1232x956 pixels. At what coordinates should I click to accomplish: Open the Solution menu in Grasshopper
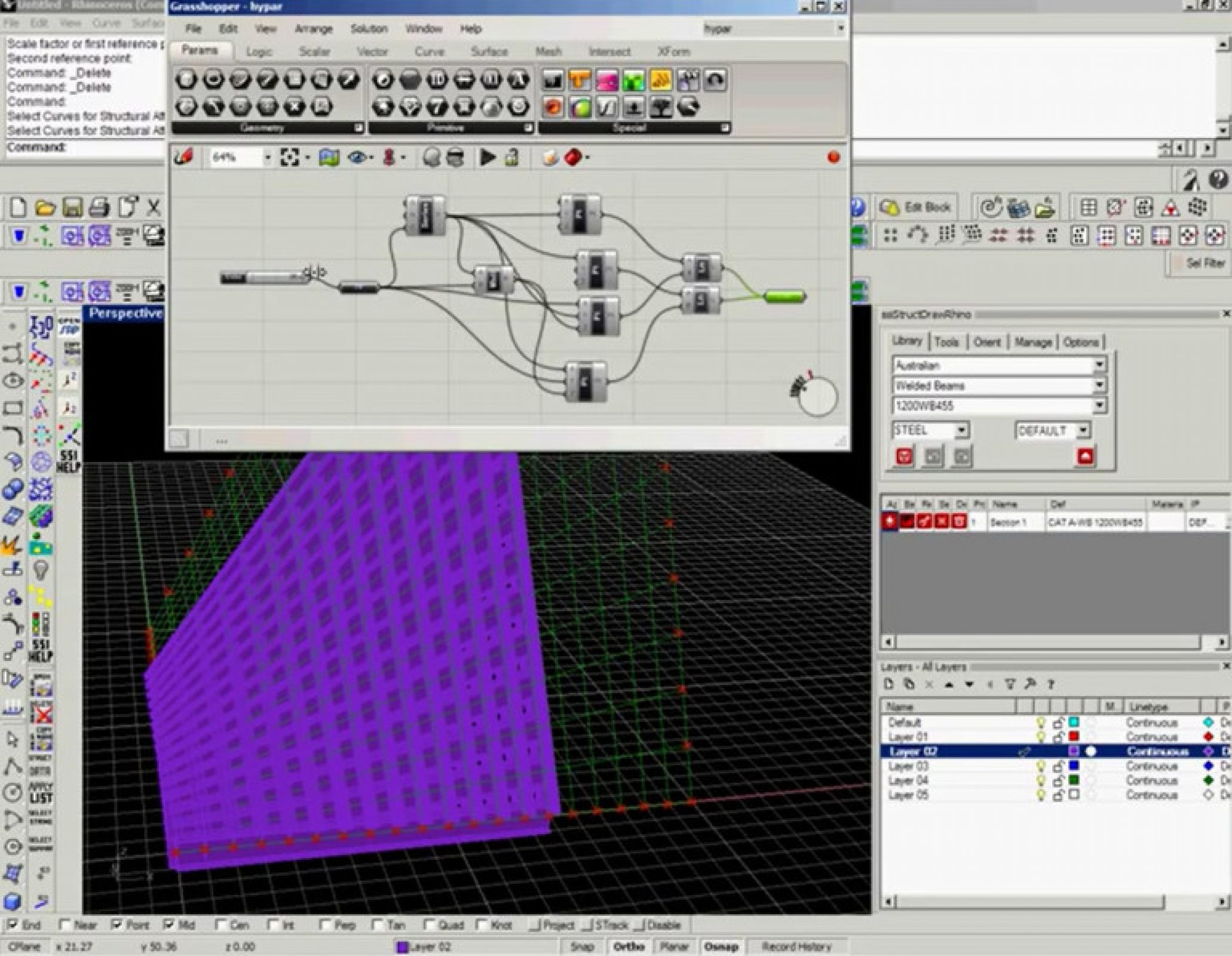[369, 29]
